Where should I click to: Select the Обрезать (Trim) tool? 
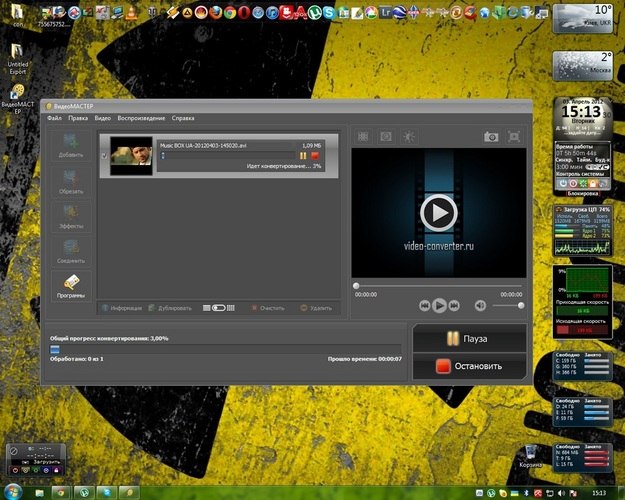click(x=71, y=182)
